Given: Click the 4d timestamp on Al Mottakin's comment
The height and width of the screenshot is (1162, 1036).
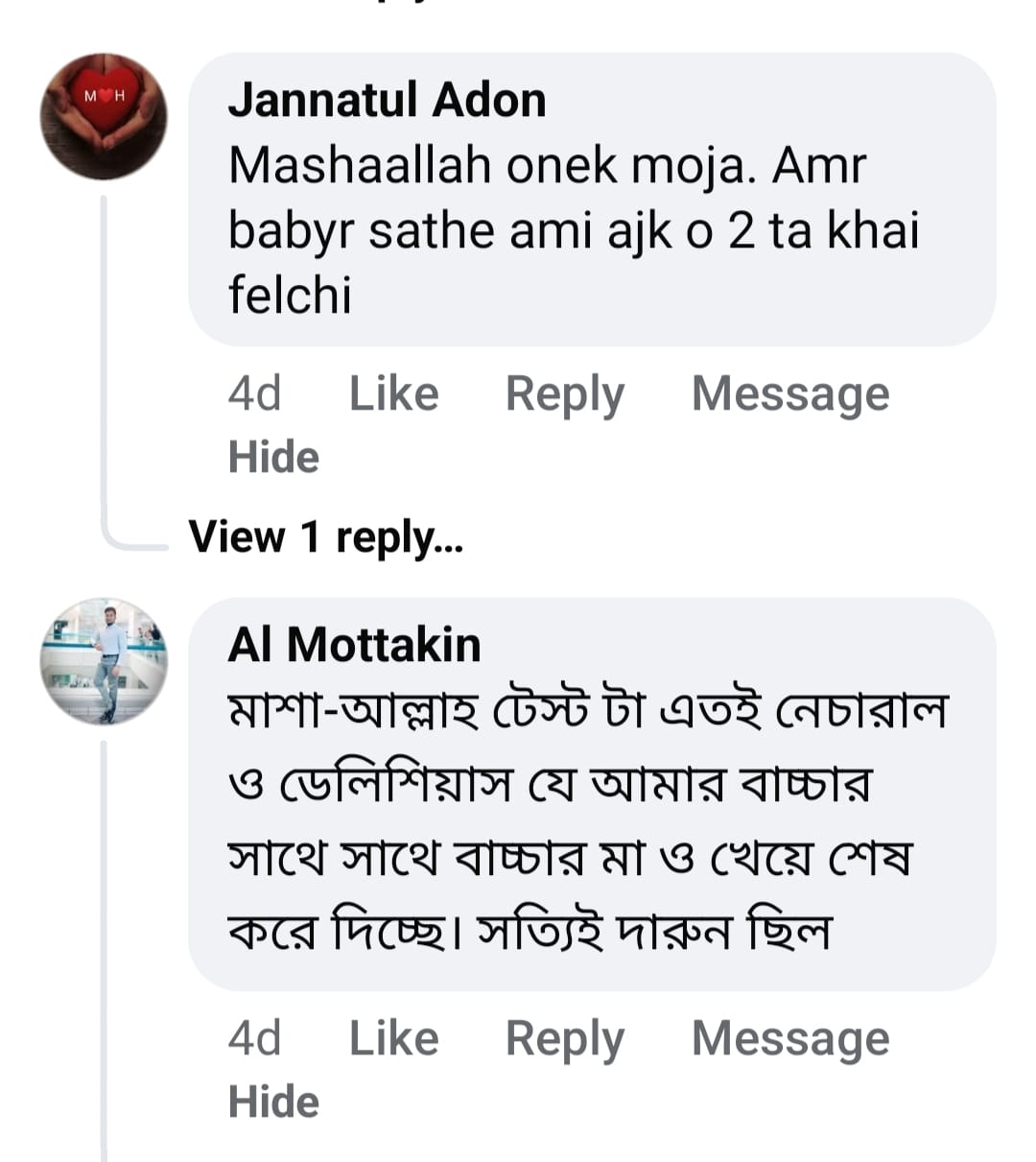Looking at the screenshot, I should [254, 1038].
